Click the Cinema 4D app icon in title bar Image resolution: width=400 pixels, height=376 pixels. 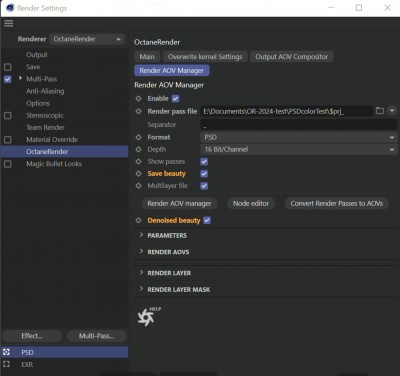point(10,8)
